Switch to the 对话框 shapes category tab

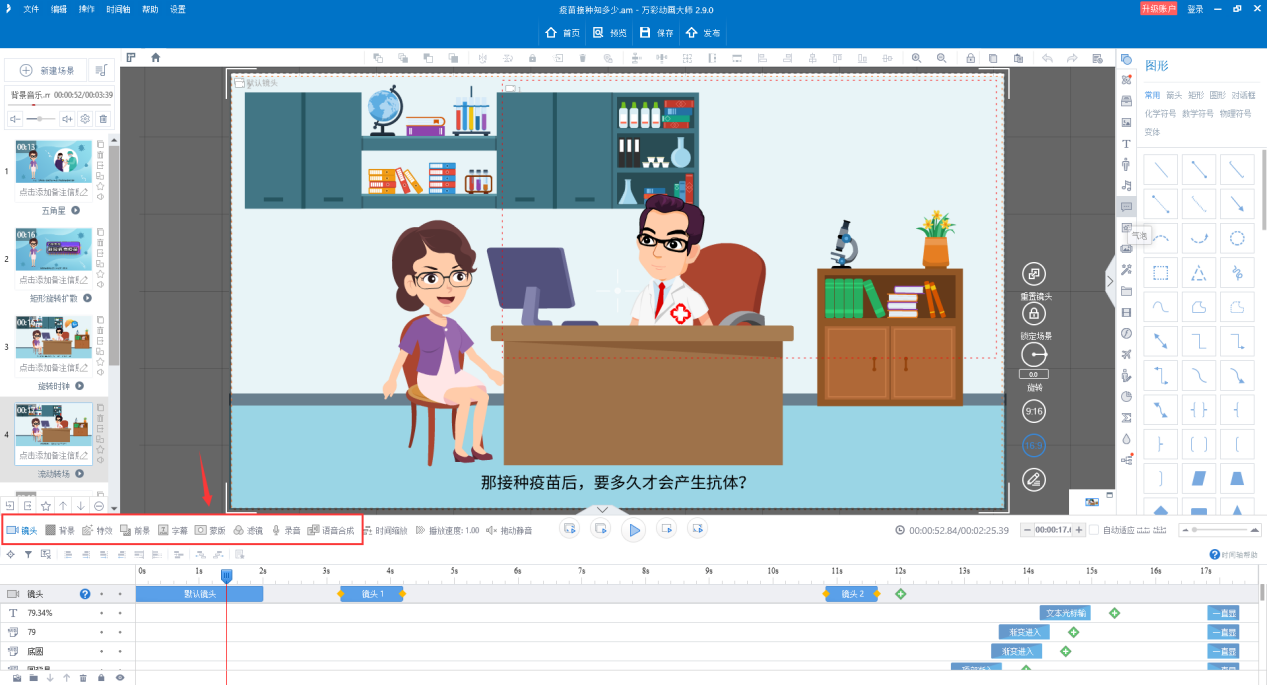coord(1244,95)
